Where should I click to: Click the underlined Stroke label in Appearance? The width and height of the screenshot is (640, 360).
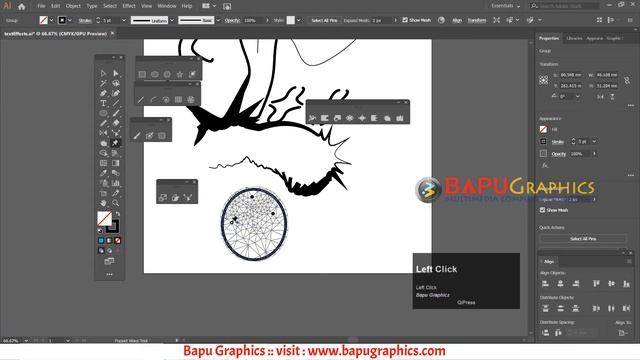point(558,142)
